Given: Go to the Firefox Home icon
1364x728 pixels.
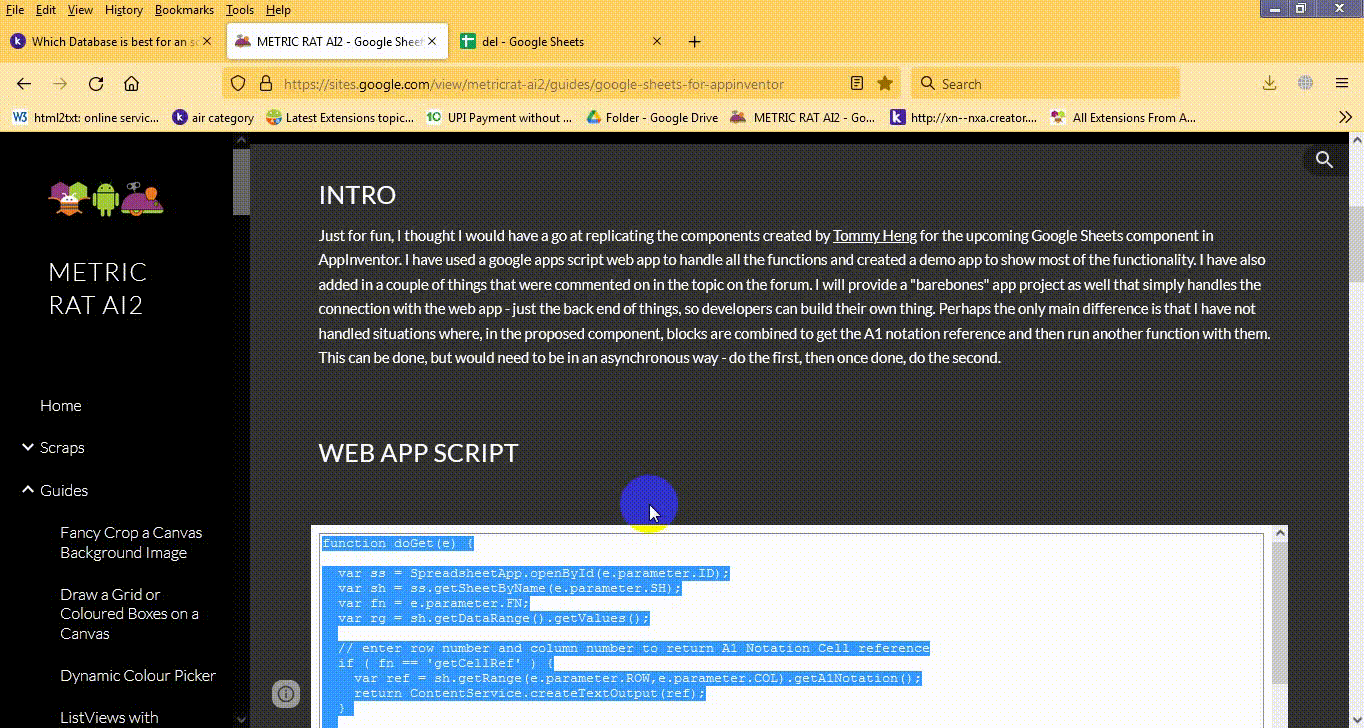Looking at the screenshot, I should click(x=131, y=84).
